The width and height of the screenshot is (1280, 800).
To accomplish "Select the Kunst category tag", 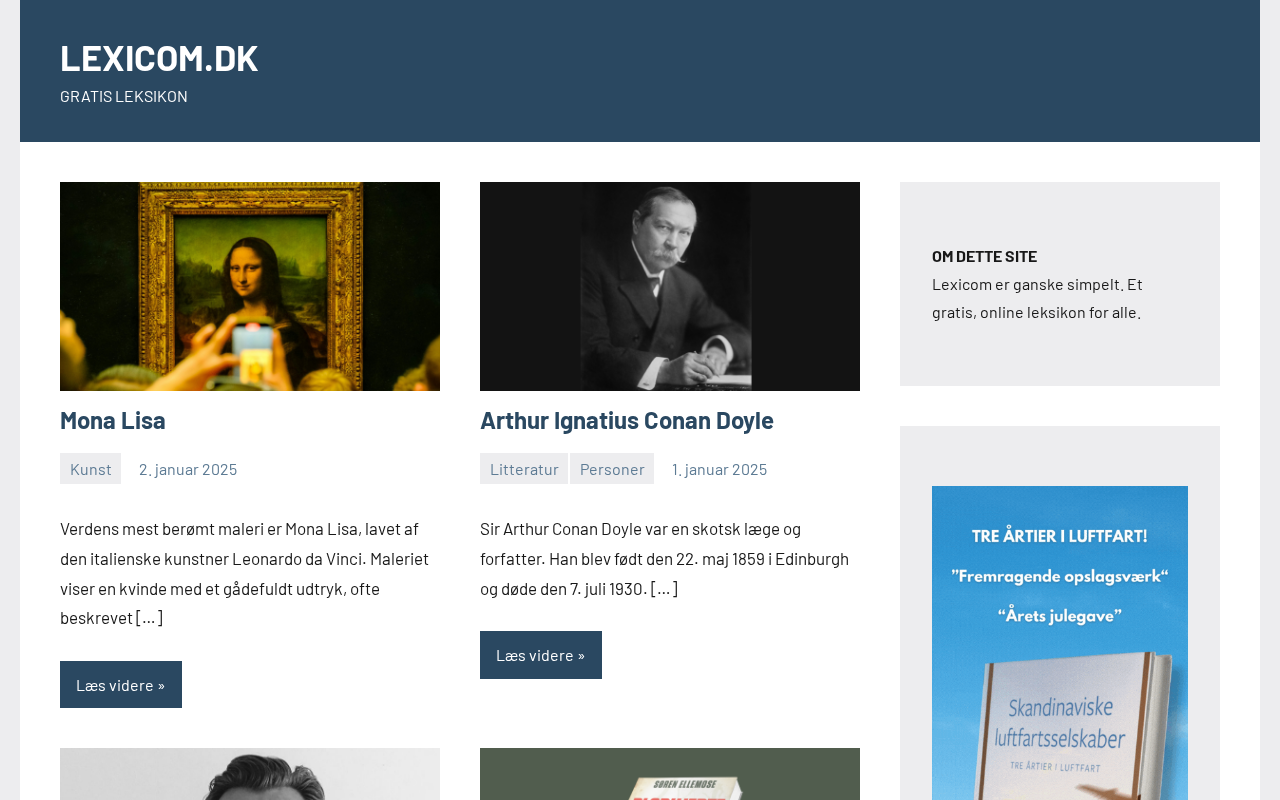I will 91,469.
